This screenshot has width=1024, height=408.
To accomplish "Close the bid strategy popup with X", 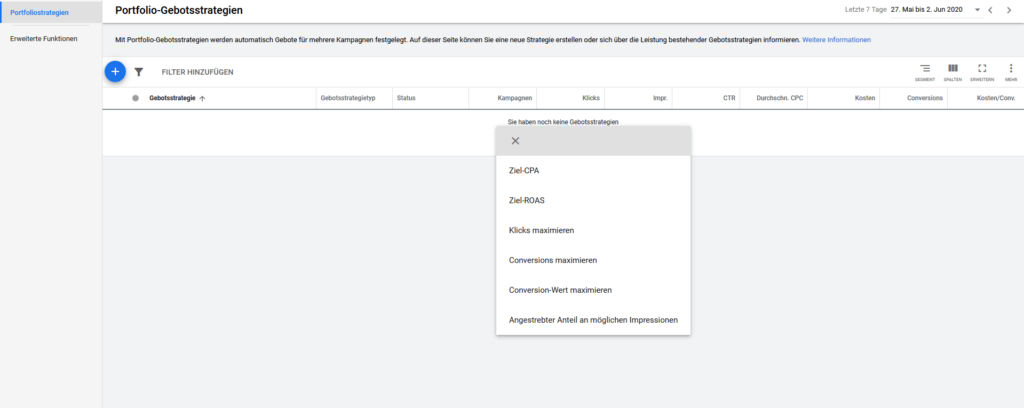I will (515, 141).
